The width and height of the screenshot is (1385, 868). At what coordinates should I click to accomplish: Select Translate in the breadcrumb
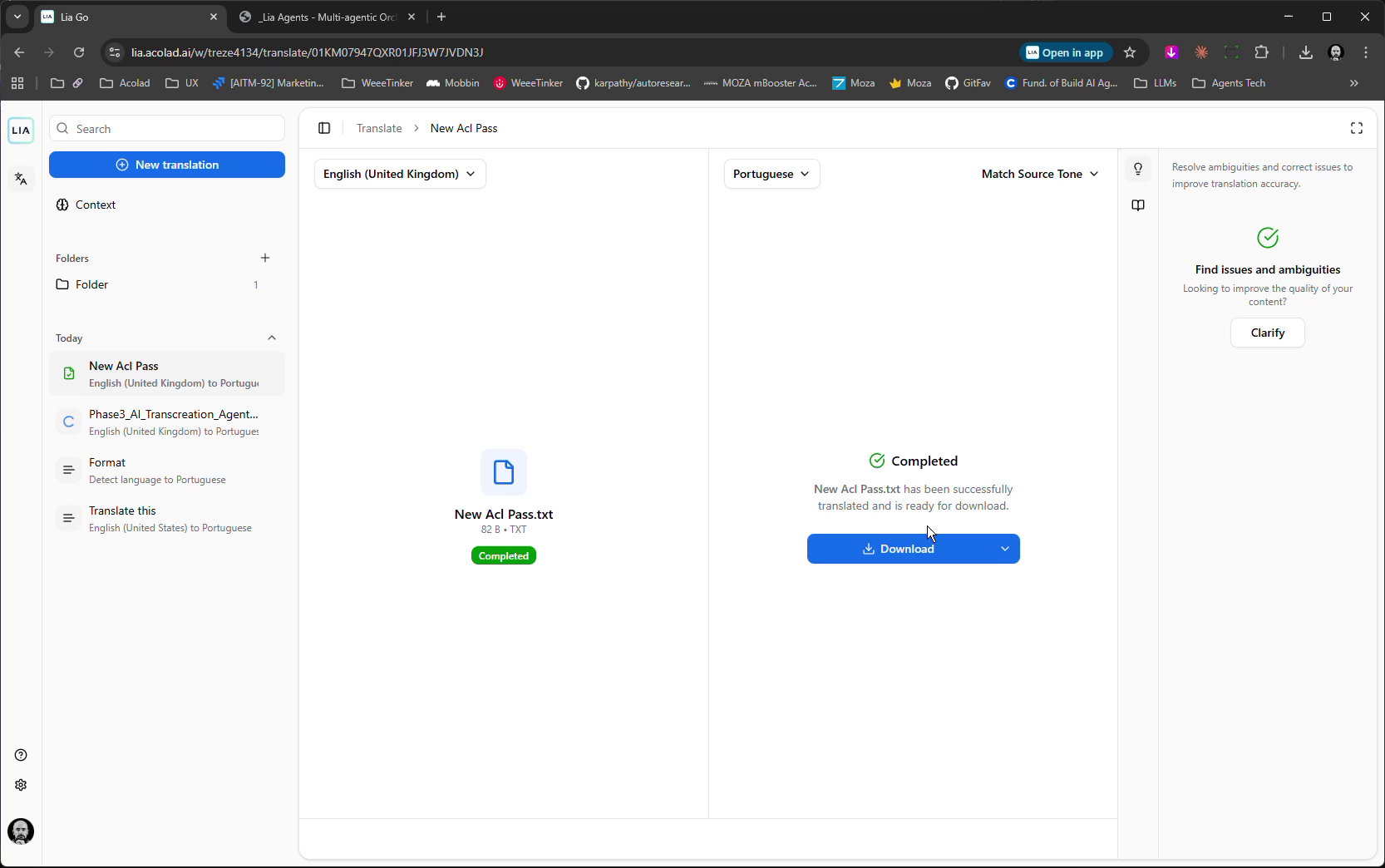tap(379, 128)
